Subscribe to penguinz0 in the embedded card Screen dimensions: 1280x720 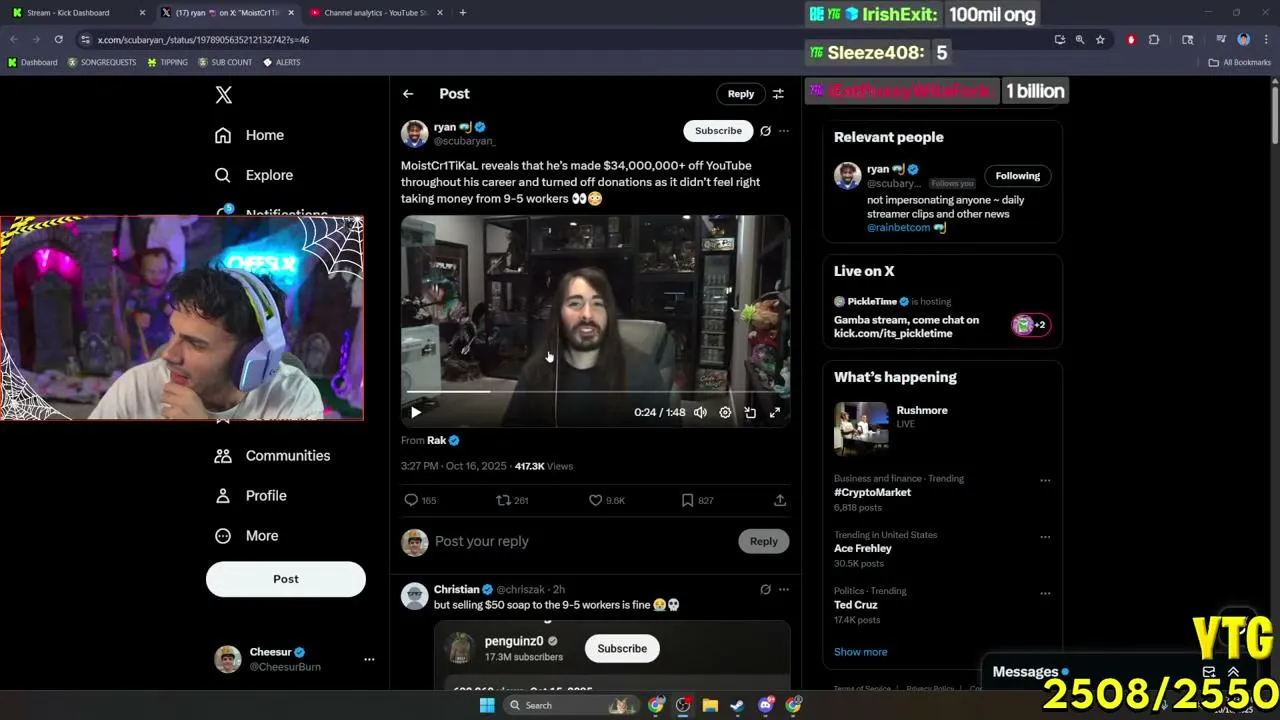pyautogui.click(x=622, y=649)
